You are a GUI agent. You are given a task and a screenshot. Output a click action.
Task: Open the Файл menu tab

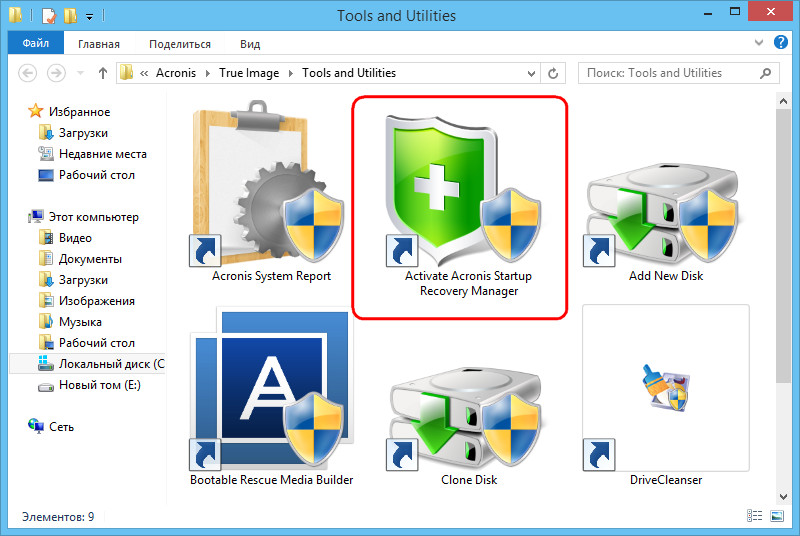pyautogui.click(x=36, y=43)
